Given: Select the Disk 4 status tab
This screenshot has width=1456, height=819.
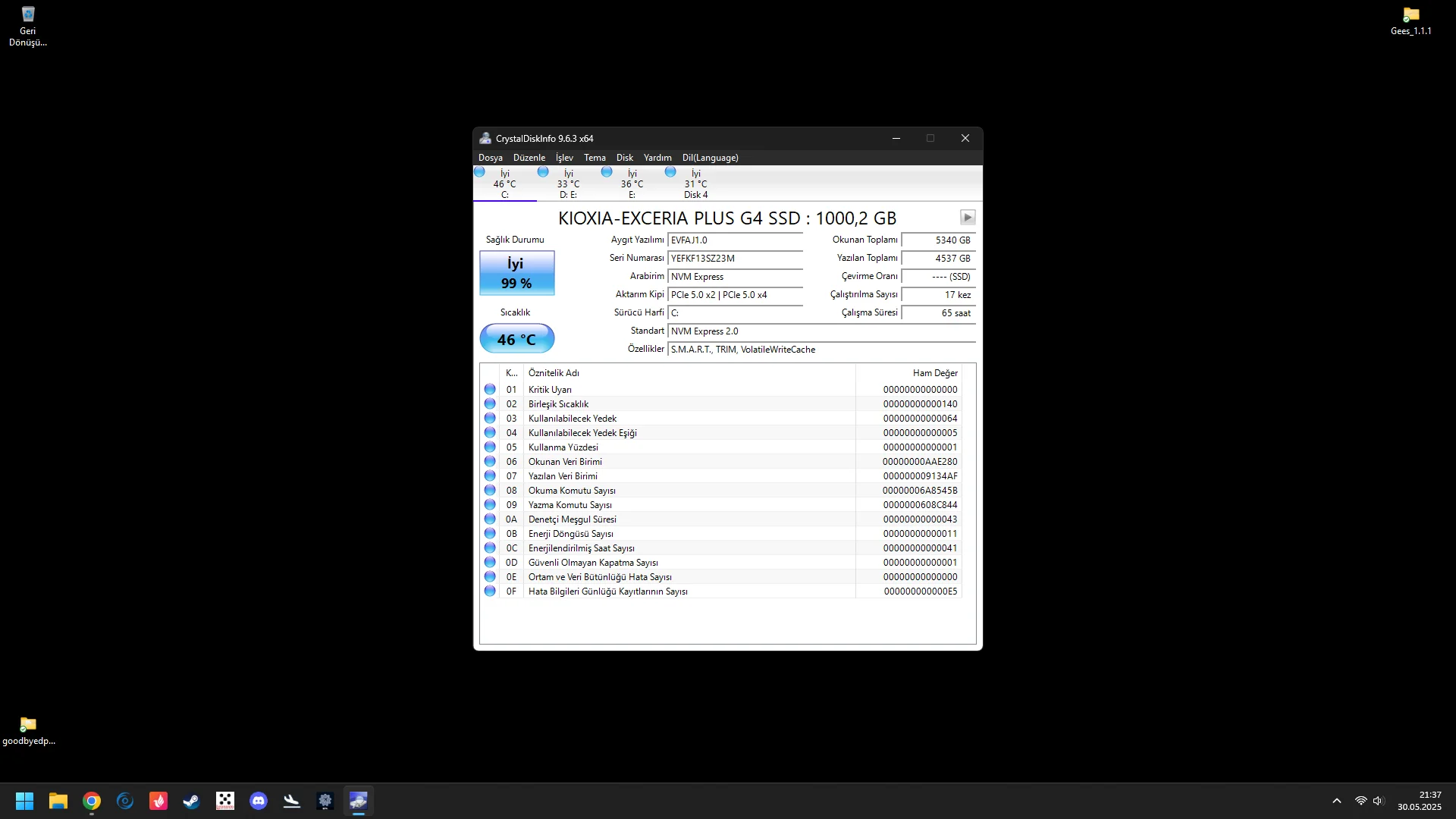Looking at the screenshot, I should (695, 184).
